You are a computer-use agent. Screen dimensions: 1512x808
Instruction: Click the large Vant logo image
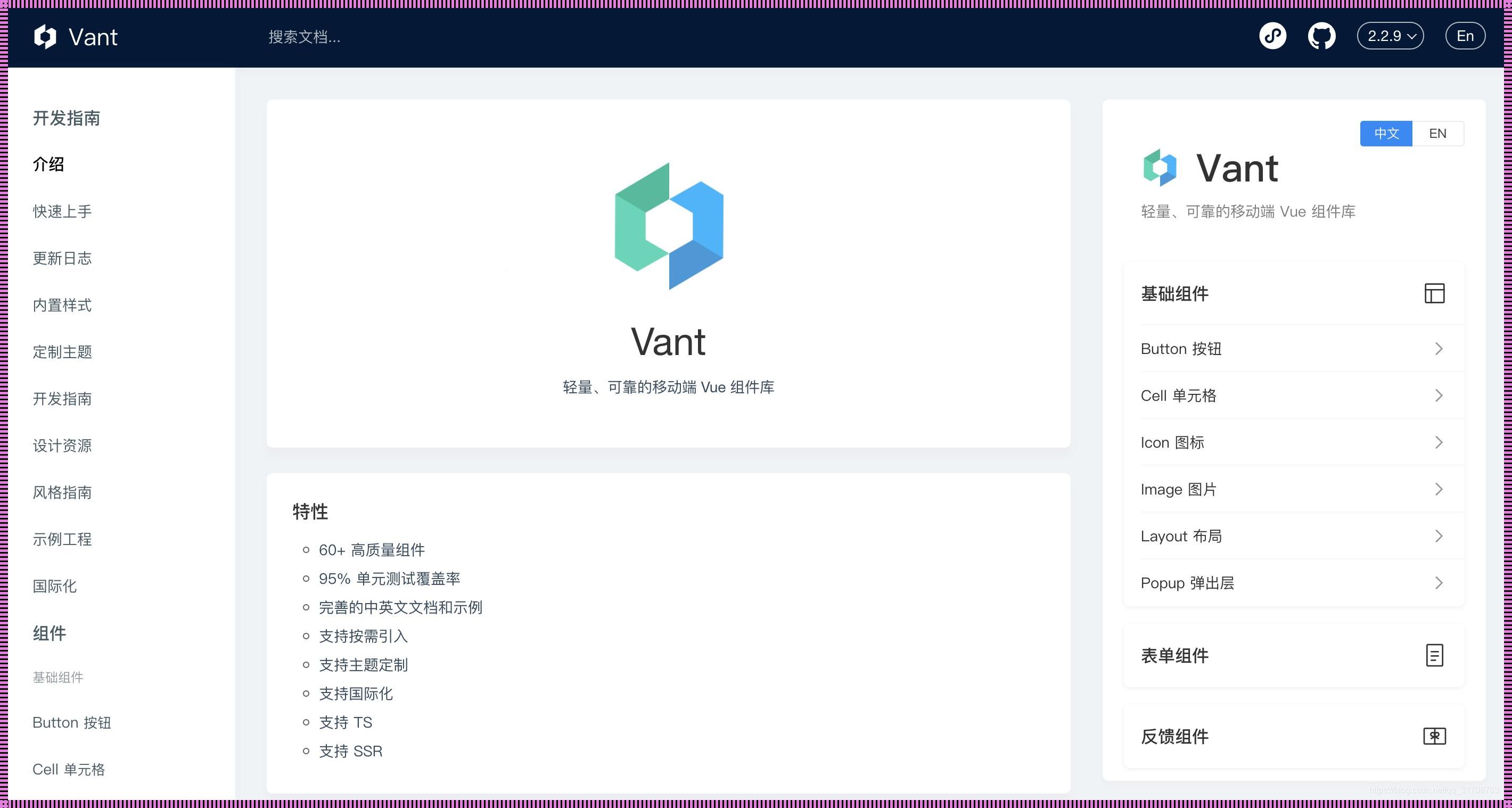(x=669, y=226)
